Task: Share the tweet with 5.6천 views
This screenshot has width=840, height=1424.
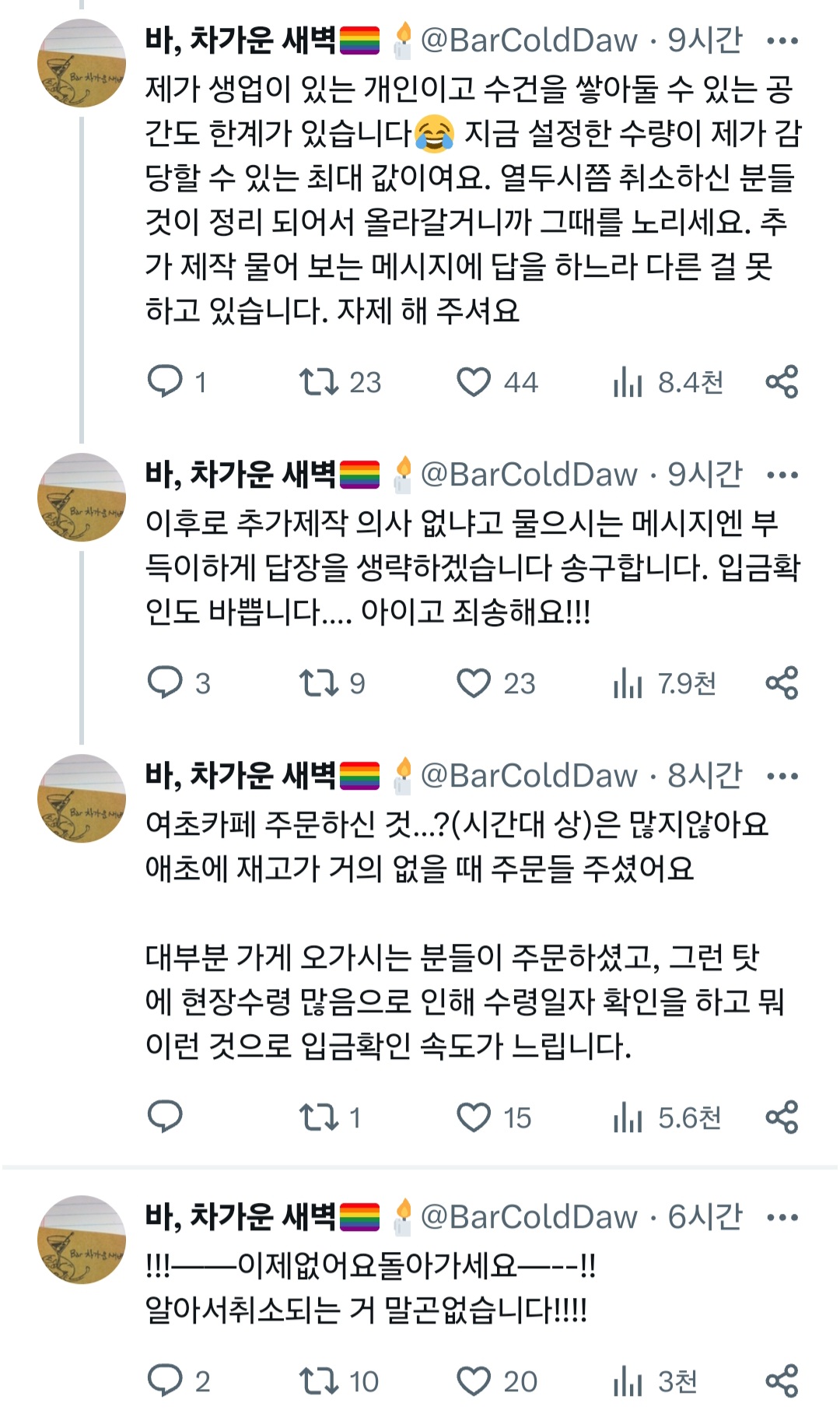Action: (x=782, y=1117)
